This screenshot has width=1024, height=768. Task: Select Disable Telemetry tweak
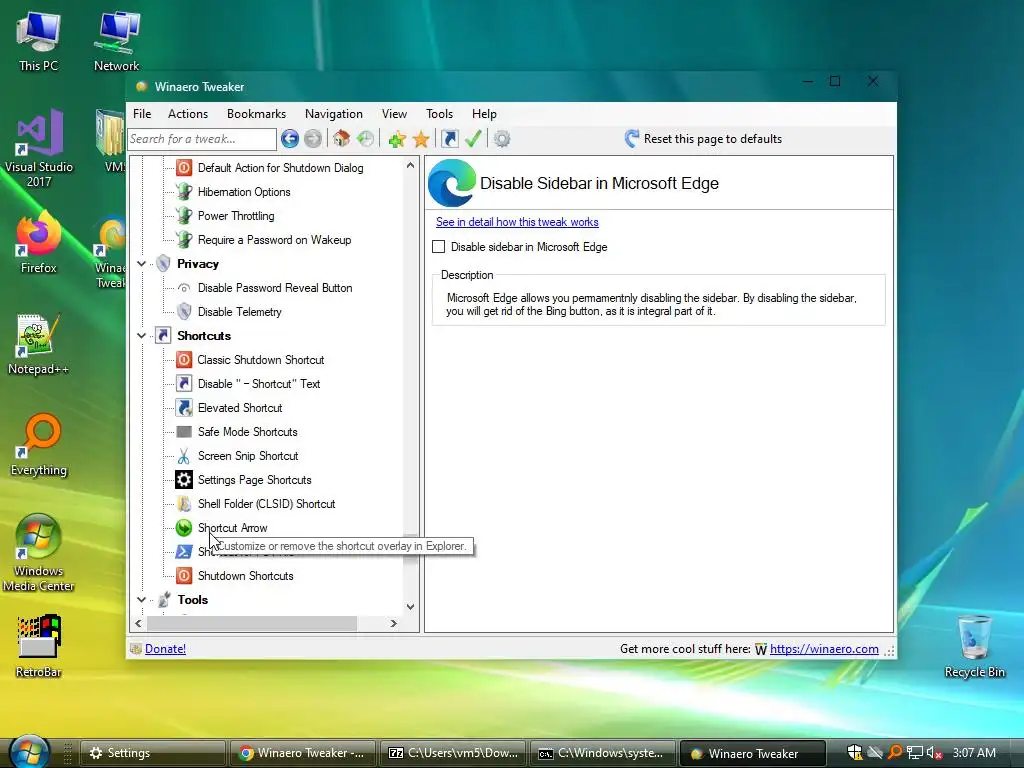click(x=240, y=312)
